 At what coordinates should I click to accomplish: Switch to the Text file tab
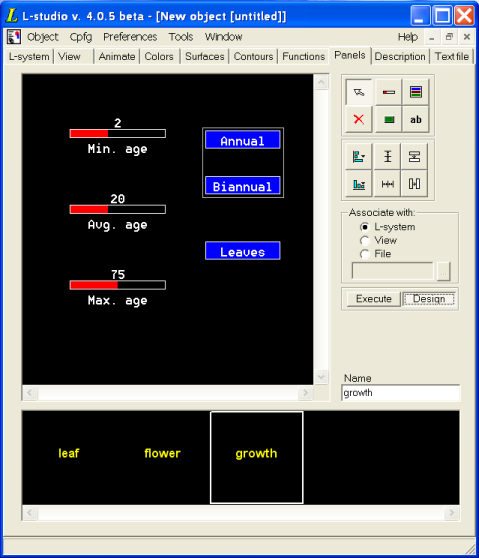[452, 57]
